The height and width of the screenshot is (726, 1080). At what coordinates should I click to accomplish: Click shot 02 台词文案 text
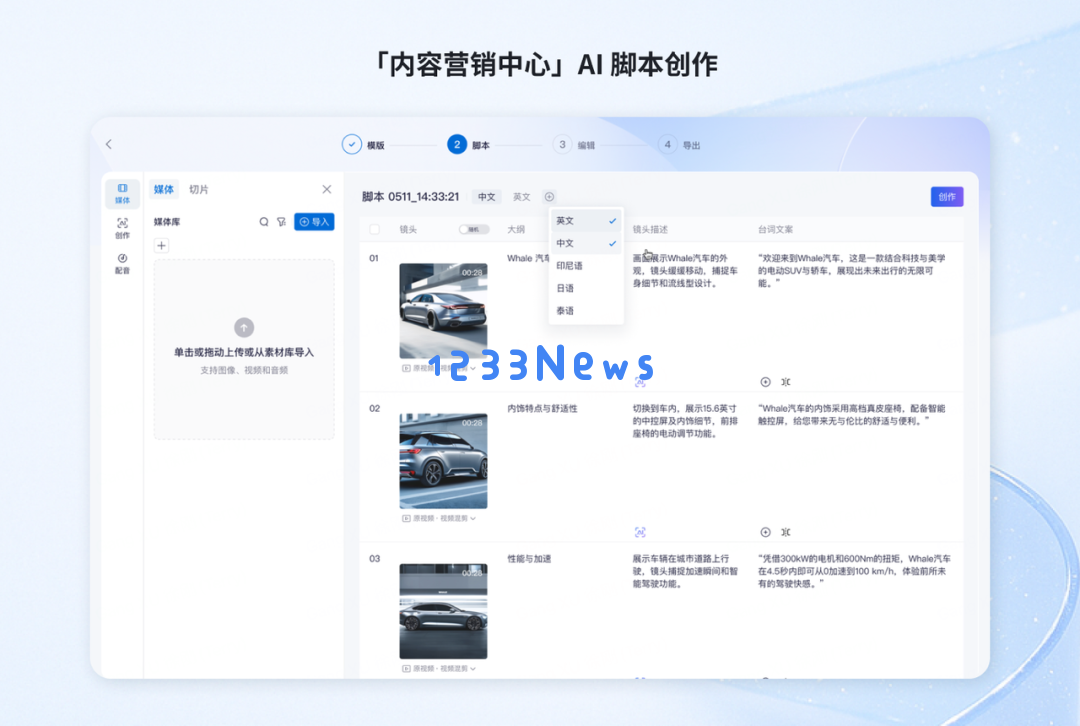pyautogui.click(x=851, y=415)
